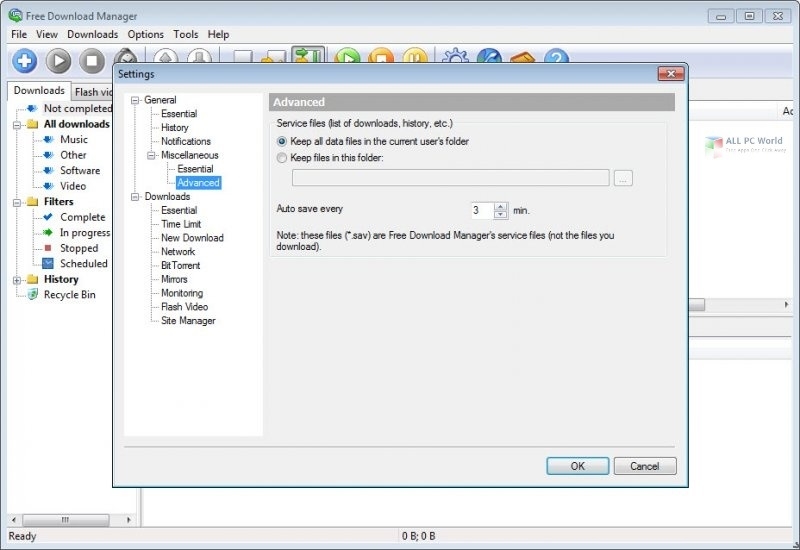
Task: Open the Help menu
Action: coord(218,34)
